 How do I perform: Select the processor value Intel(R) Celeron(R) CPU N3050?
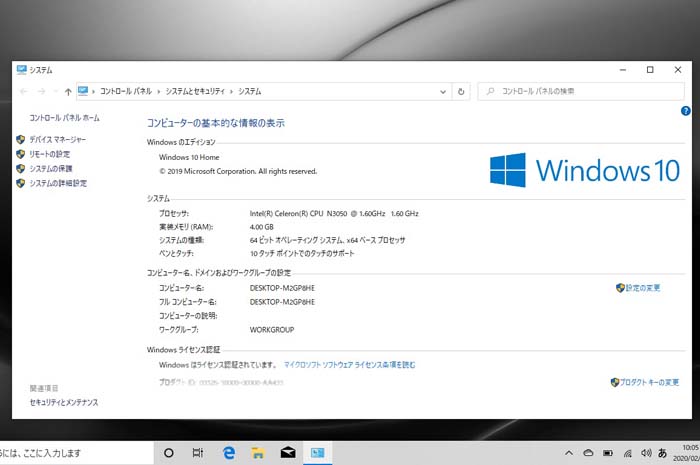pos(298,214)
